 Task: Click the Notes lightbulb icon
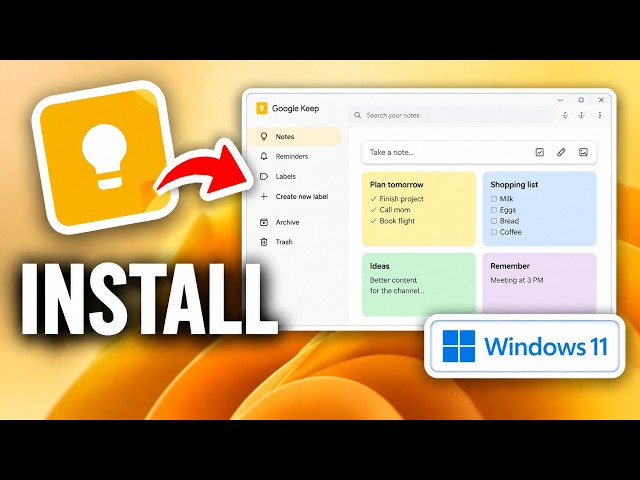pyautogui.click(x=264, y=136)
